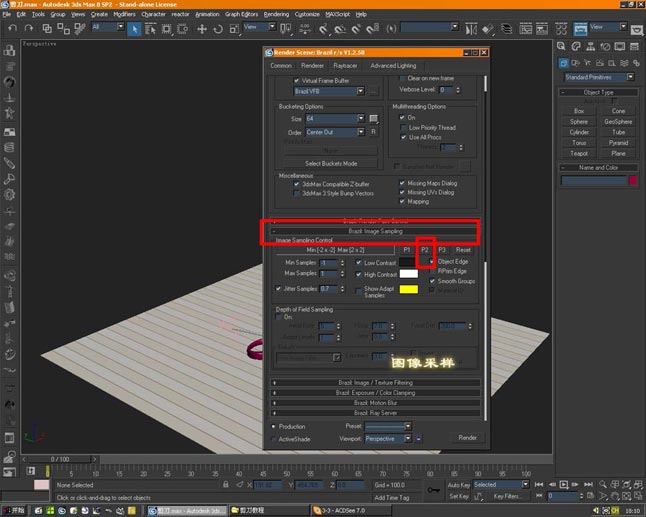
Task: Choose the Select and Scale tool
Action: [234, 29]
